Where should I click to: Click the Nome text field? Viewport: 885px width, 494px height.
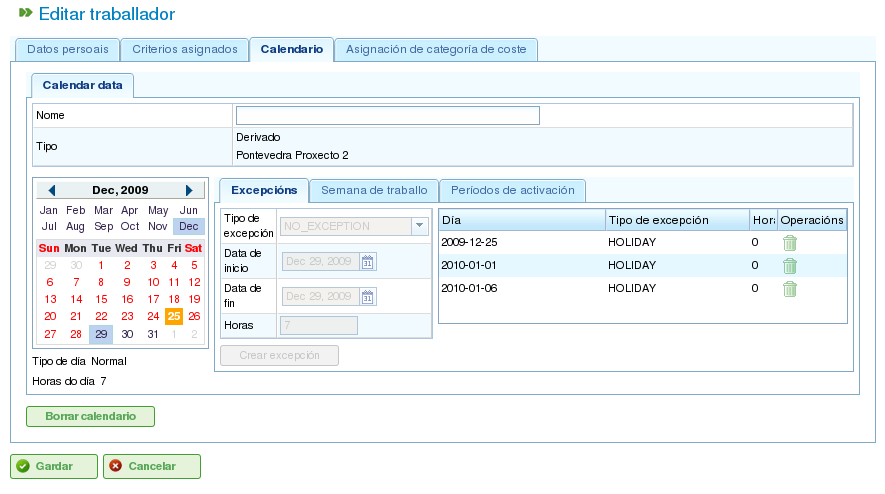coord(387,115)
